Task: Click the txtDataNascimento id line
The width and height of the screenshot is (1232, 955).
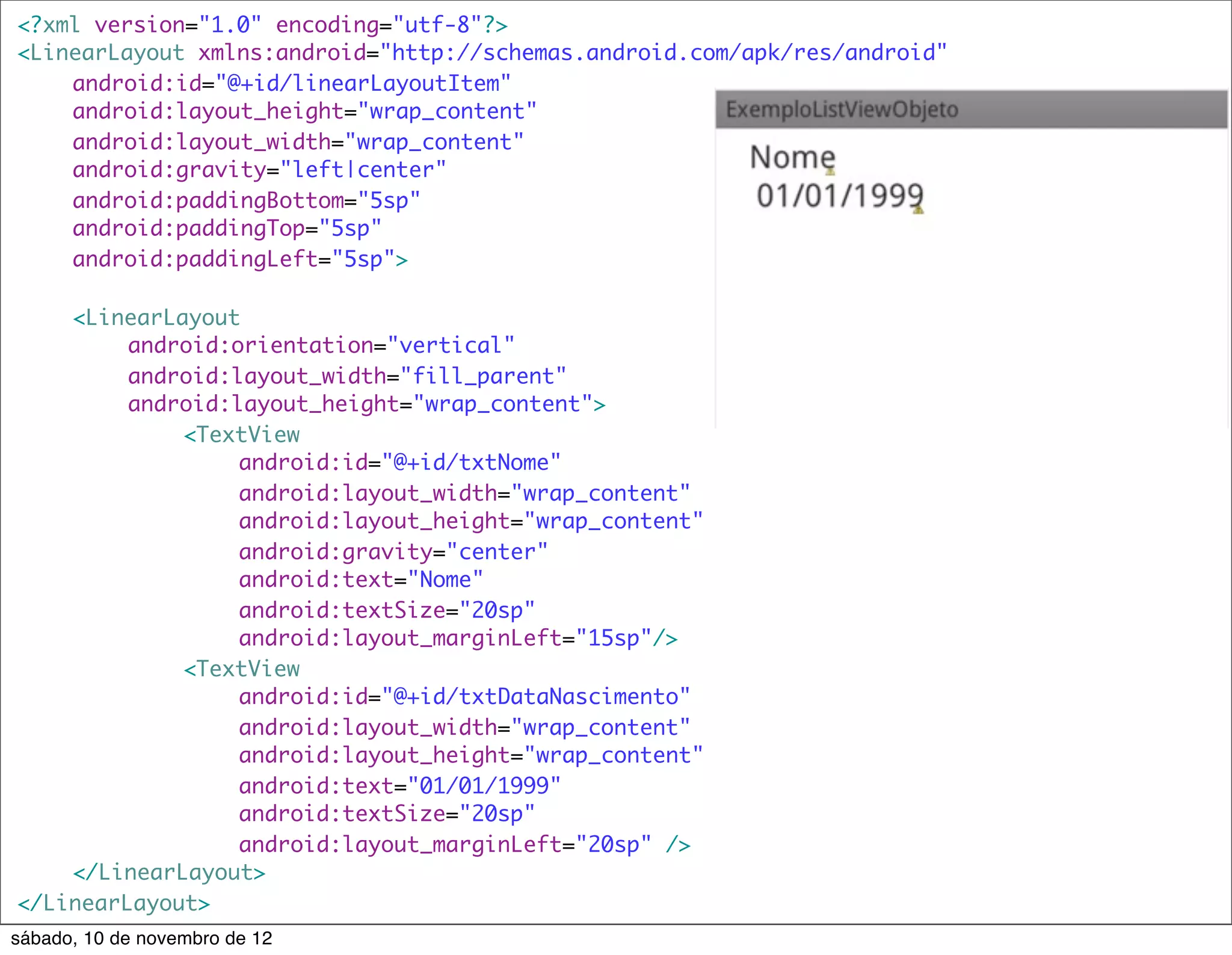Action: (464, 697)
